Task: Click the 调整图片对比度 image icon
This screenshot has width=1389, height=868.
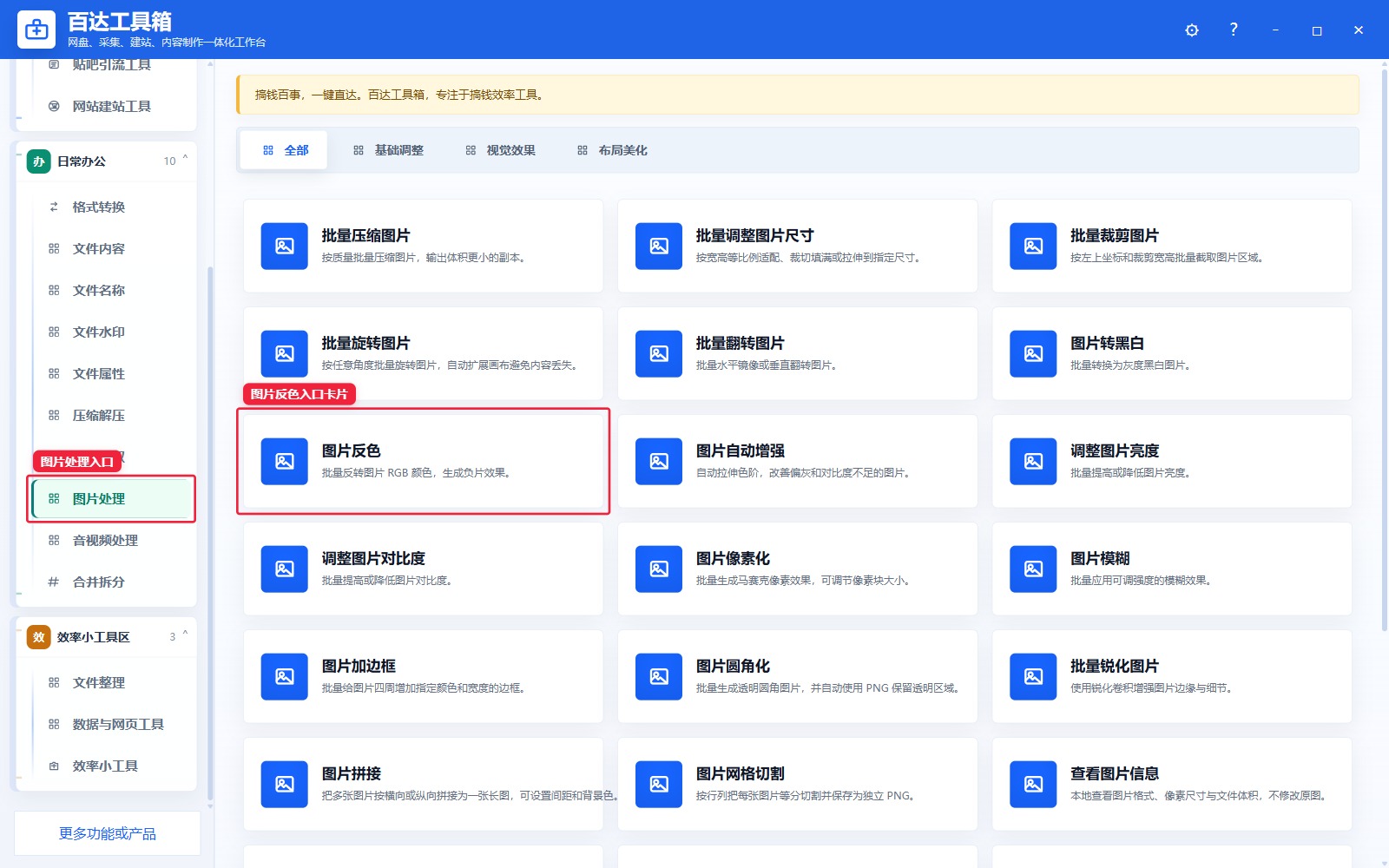Action: 284,569
